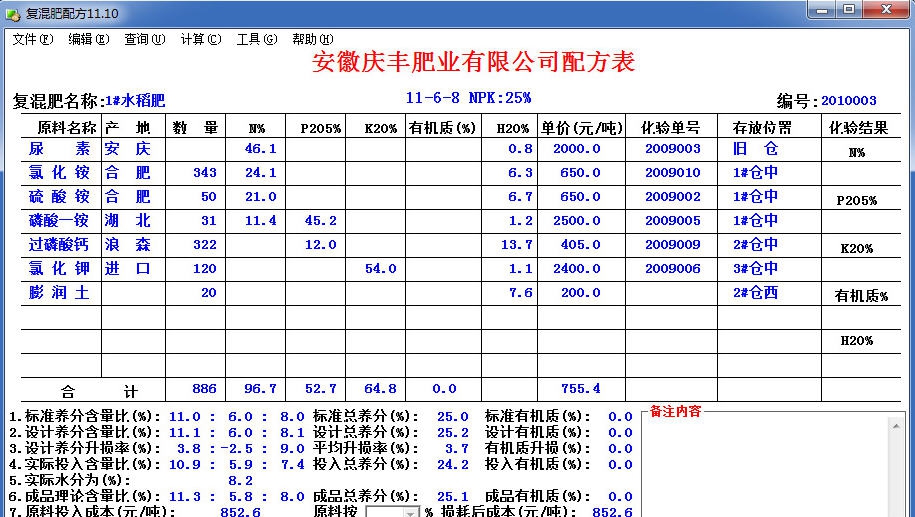Click unit price 200.0 for 膨润土
This screenshot has height=517, width=915.
tap(581, 293)
